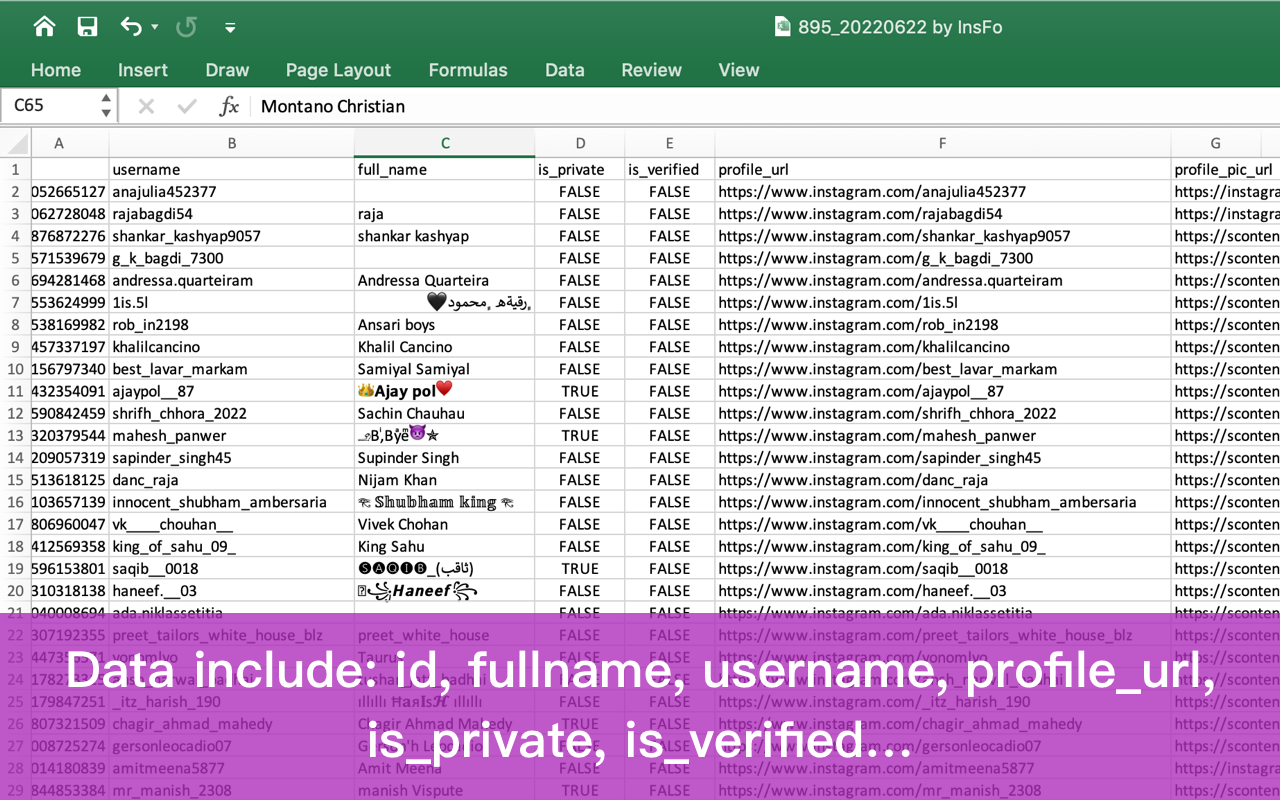
Task: Select column F header
Action: [942, 143]
